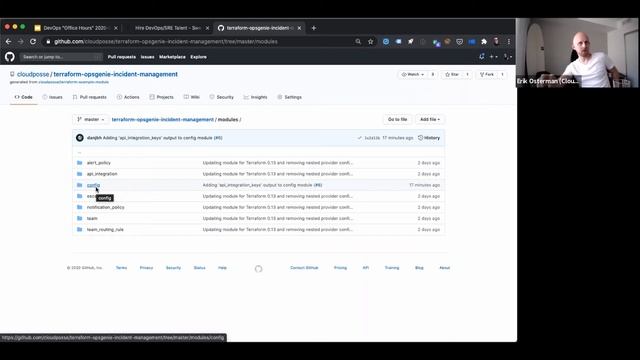Image resolution: width=640 pixels, height=360 pixels.
Task: Switch to the DevOps Office Hours browser tab
Action: tap(76, 28)
